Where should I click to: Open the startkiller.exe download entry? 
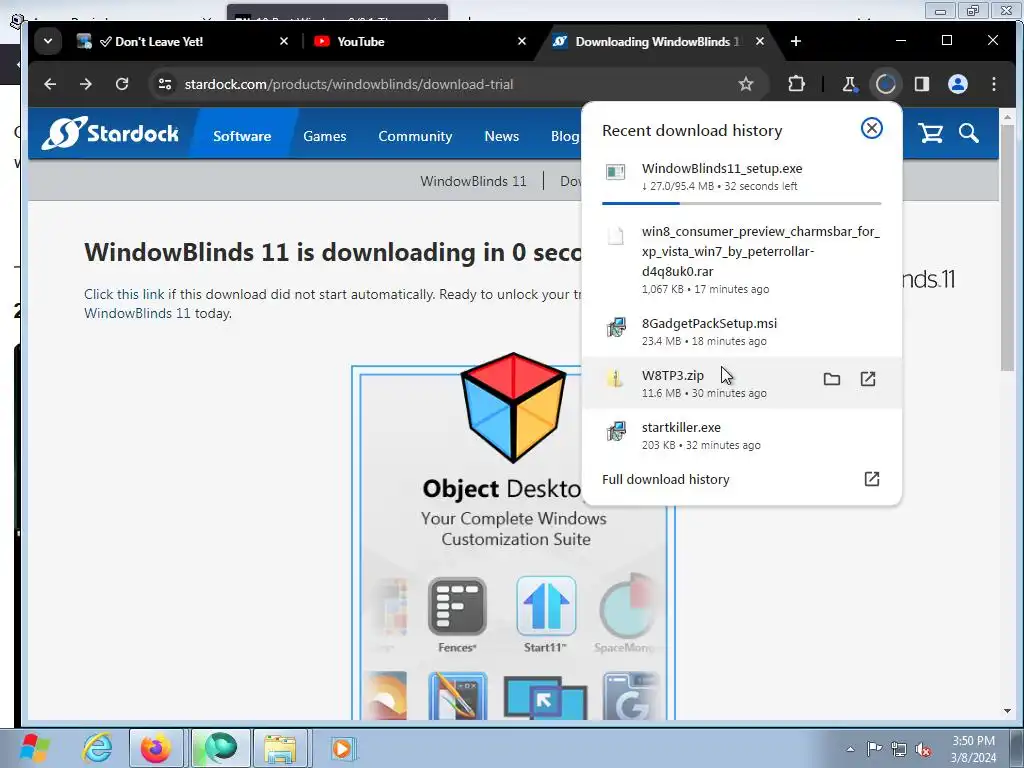[741, 435]
